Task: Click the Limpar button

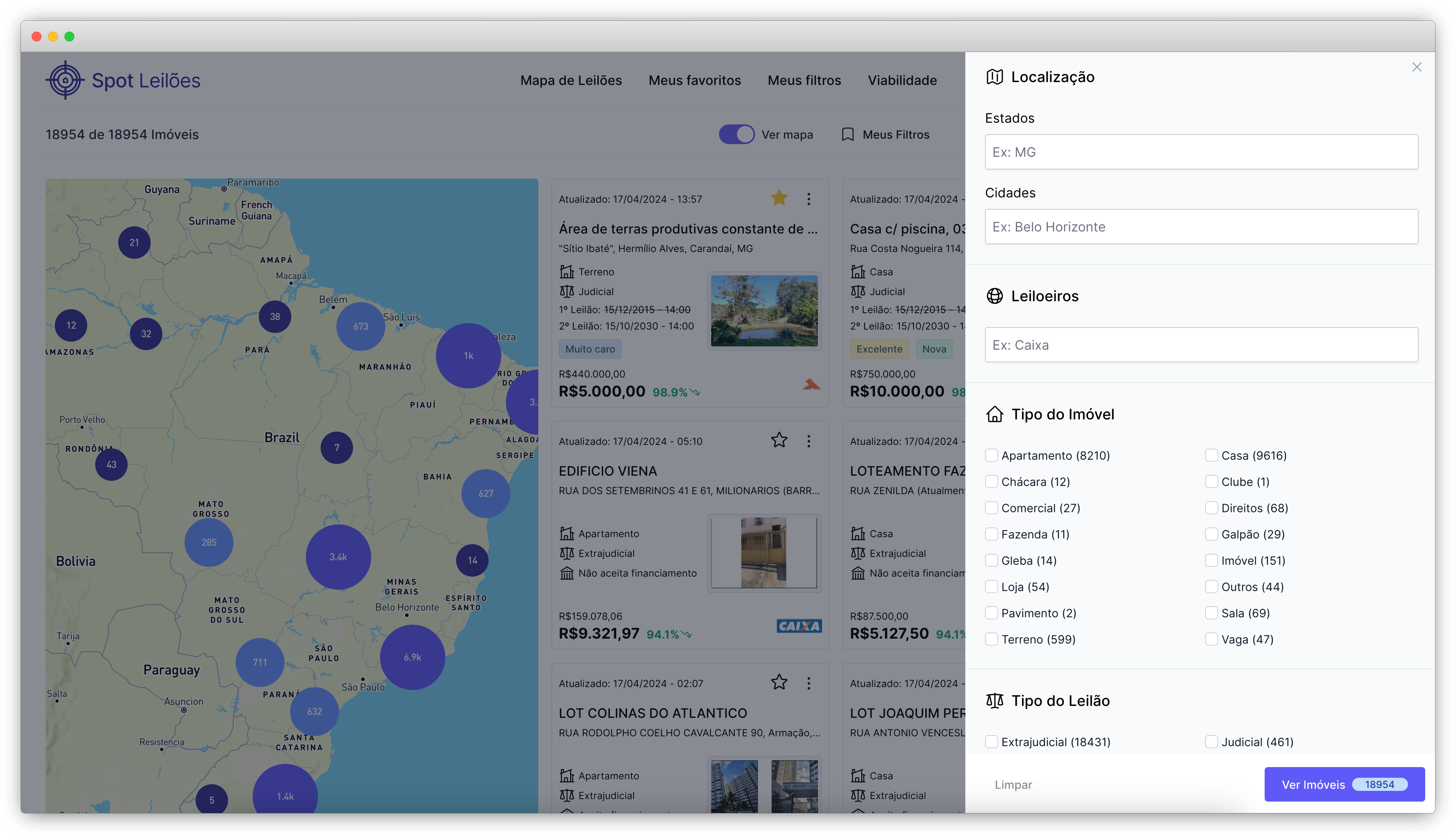Action: point(1013,785)
